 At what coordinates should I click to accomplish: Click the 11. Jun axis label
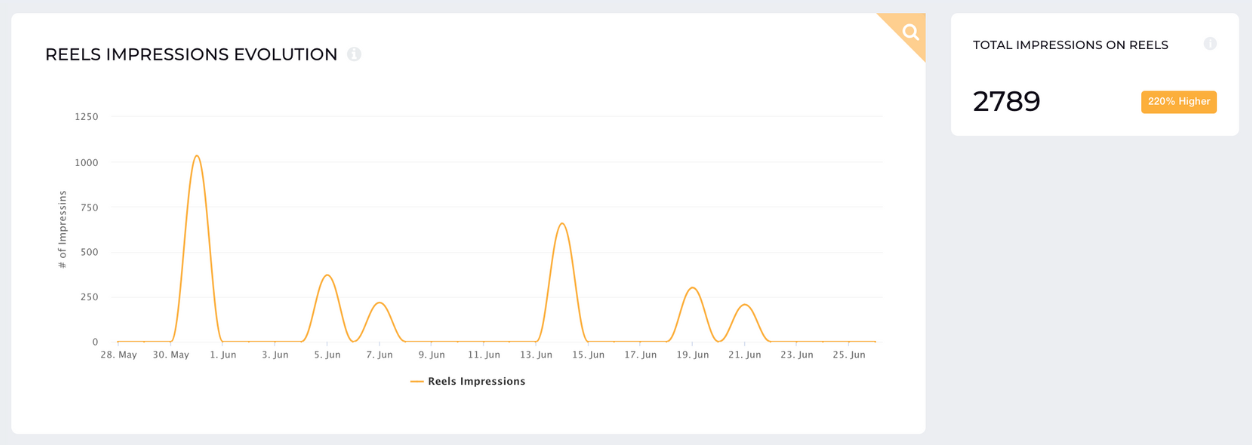click(484, 355)
